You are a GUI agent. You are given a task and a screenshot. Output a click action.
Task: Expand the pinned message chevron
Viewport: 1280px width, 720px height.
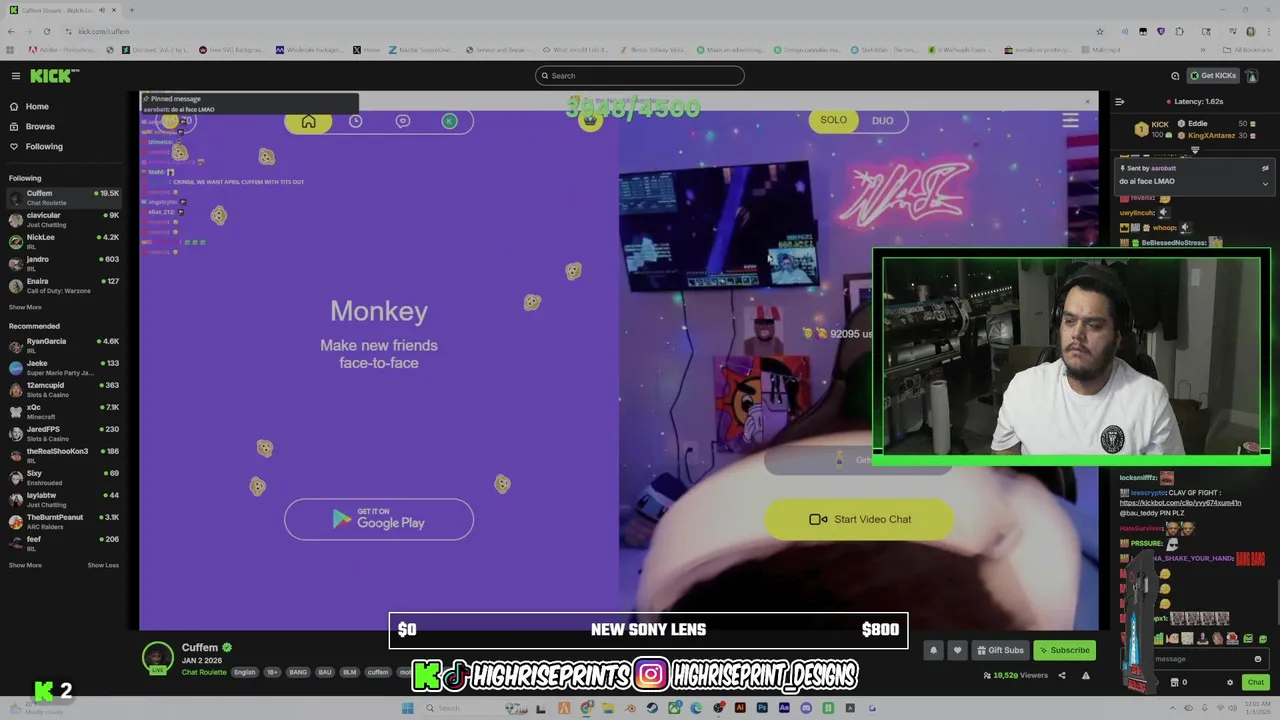(1265, 184)
